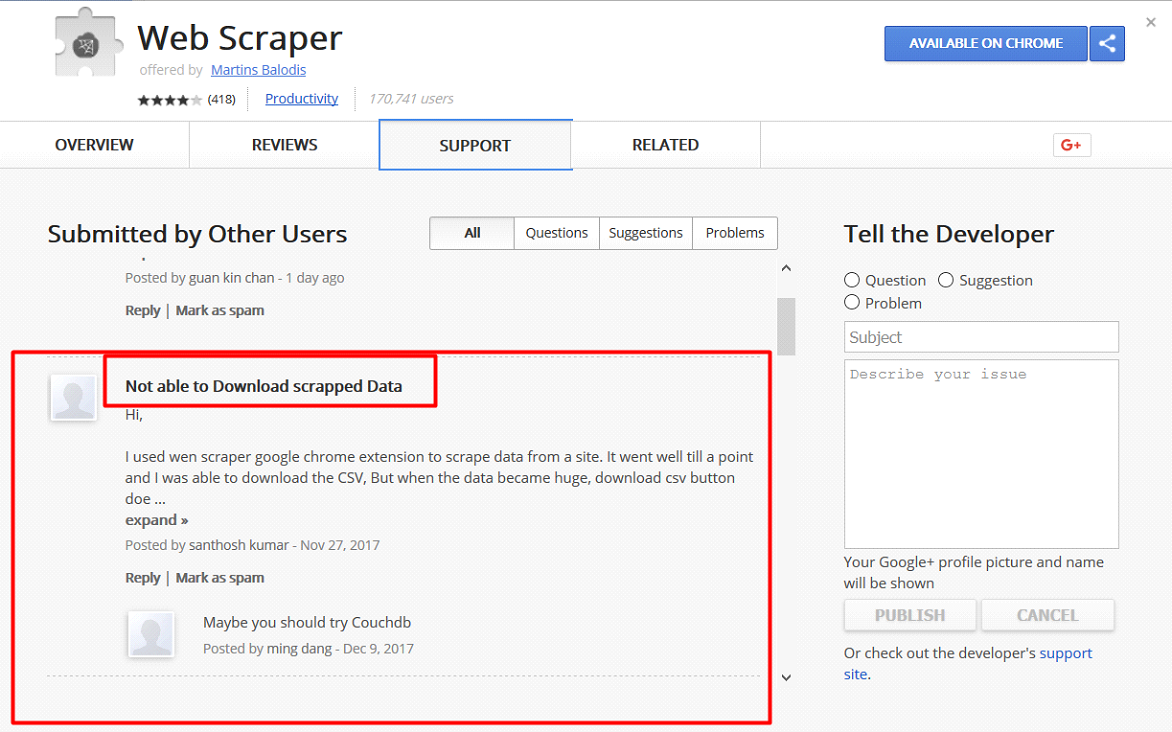1172x732 pixels.
Task: Click the Google+ share button
Action: tap(1072, 145)
